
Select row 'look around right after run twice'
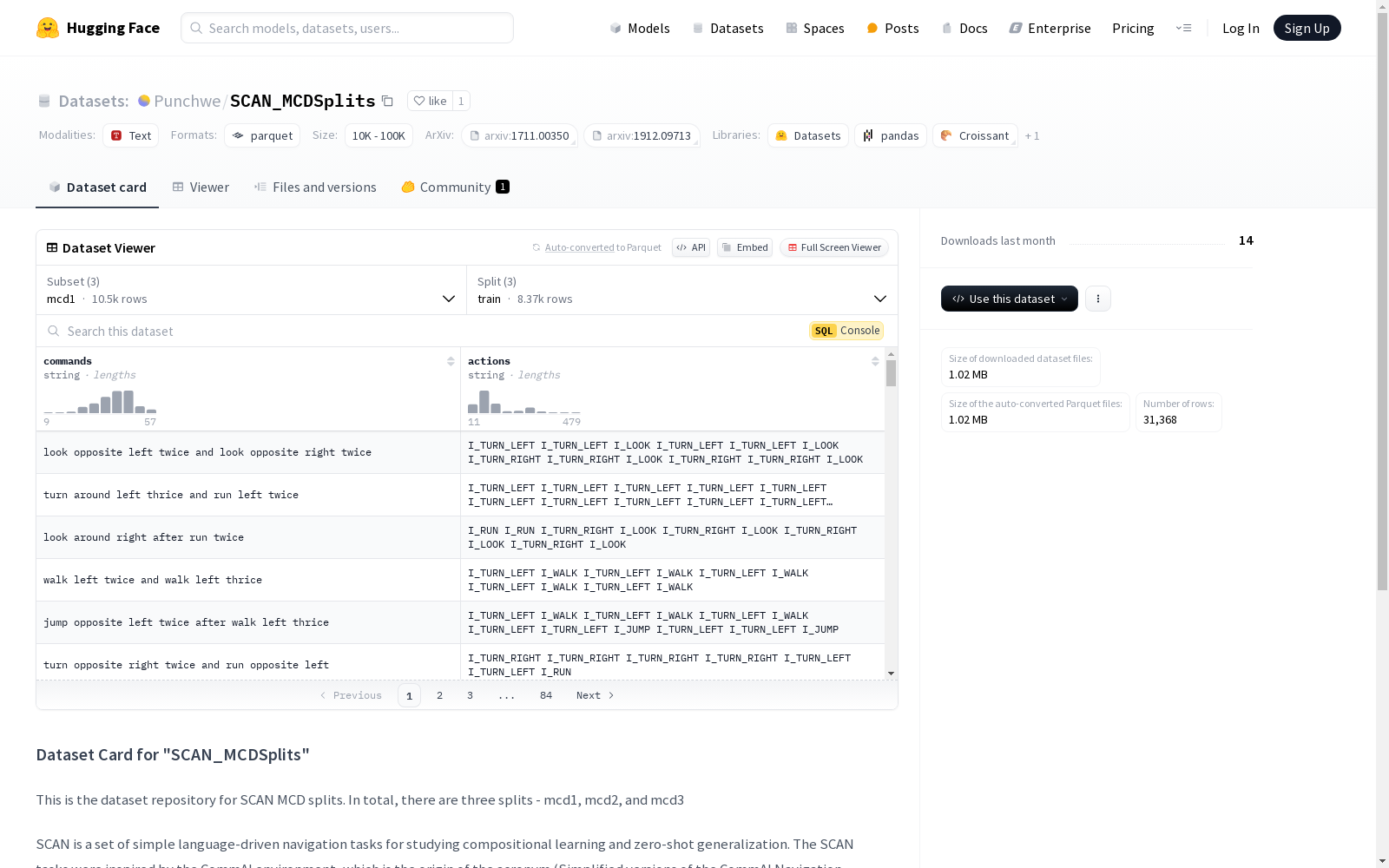(460, 537)
